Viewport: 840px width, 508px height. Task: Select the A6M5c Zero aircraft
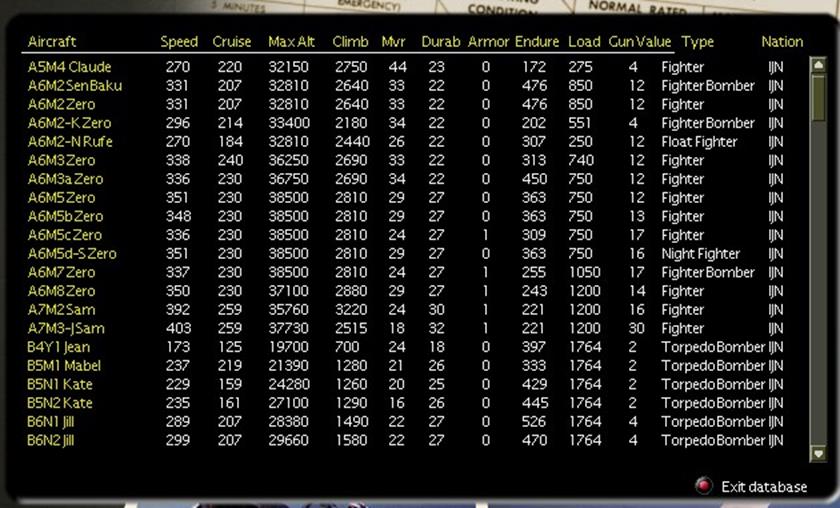click(65, 235)
